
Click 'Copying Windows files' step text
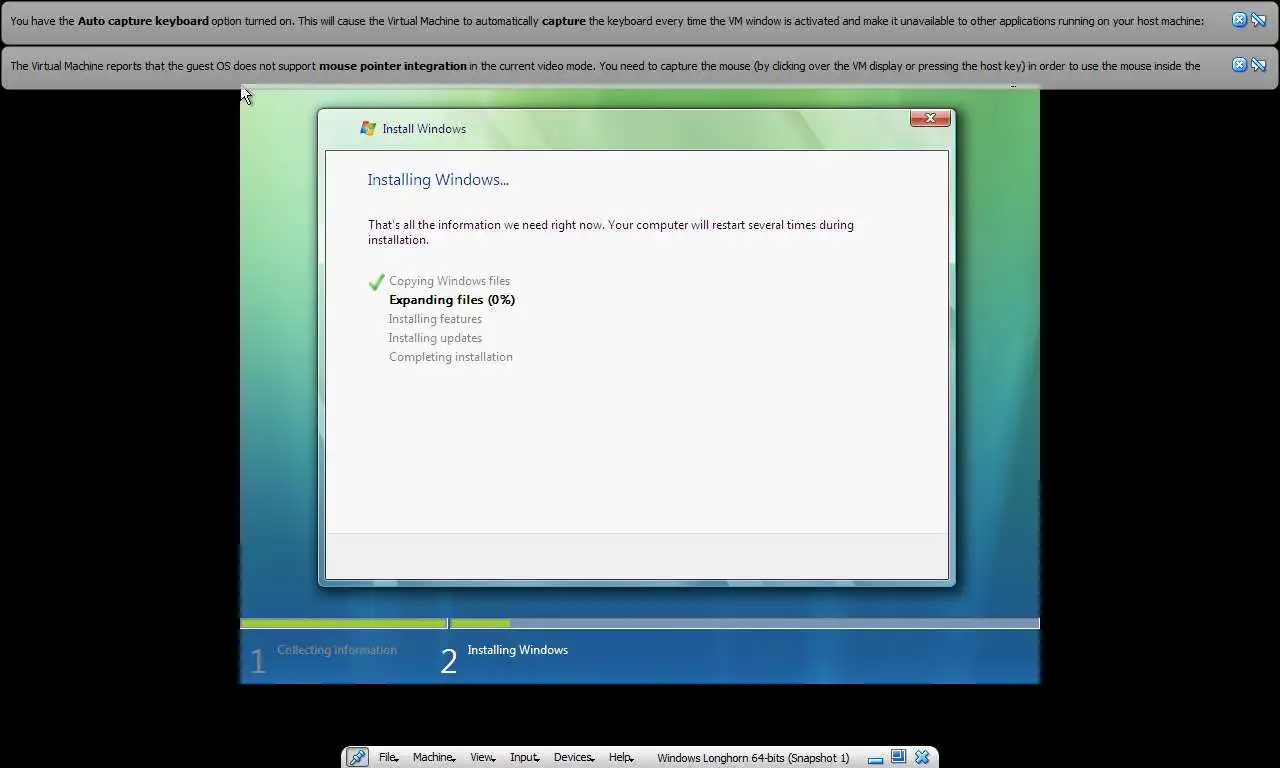(449, 281)
